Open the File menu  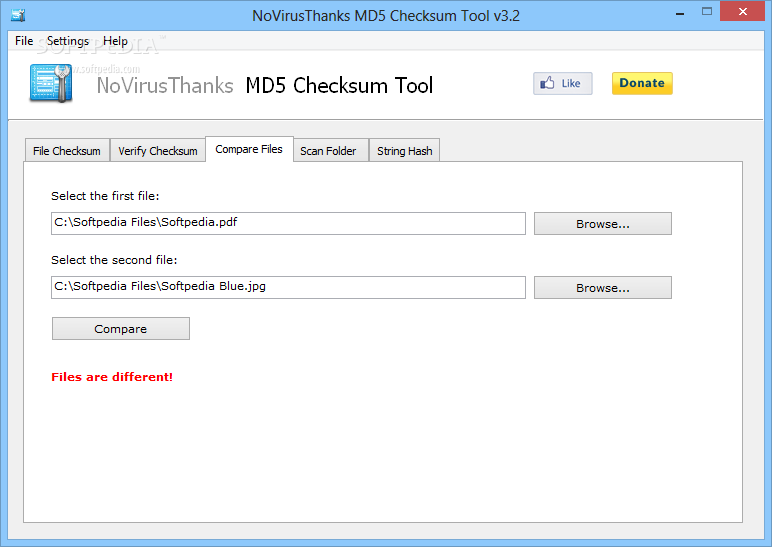coord(24,41)
